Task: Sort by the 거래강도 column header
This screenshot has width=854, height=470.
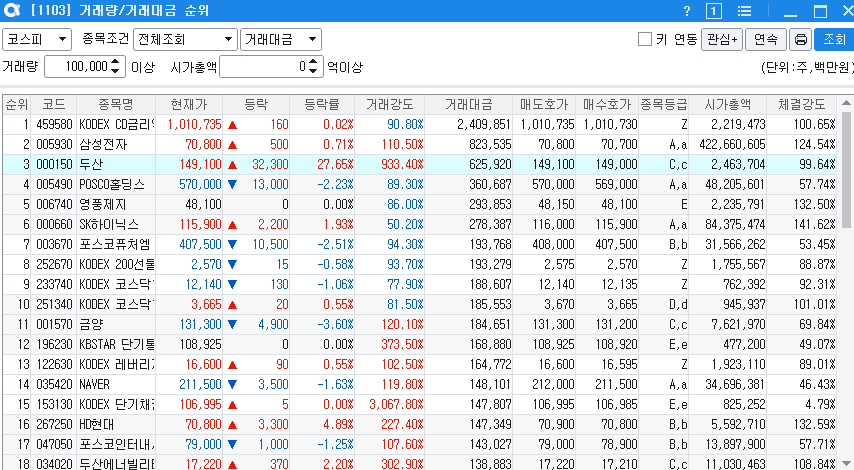Action: (389, 105)
